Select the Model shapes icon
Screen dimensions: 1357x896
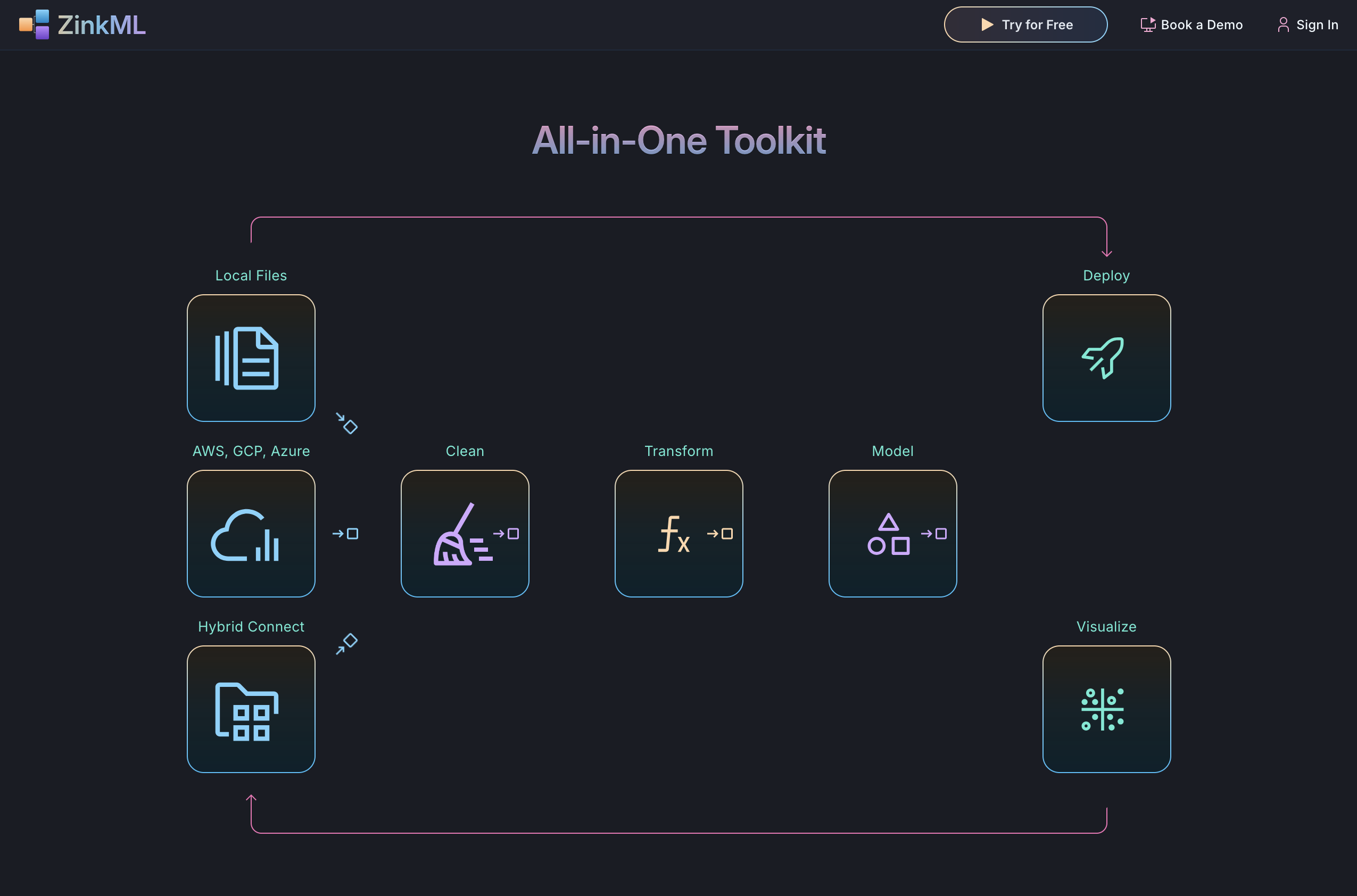pyautogui.click(x=889, y=535)
